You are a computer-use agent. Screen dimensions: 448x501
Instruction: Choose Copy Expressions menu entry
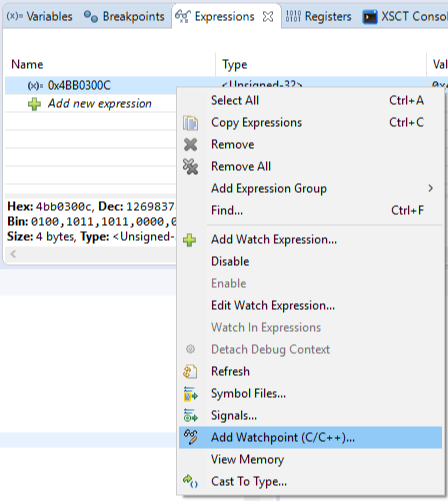point(310,122)
